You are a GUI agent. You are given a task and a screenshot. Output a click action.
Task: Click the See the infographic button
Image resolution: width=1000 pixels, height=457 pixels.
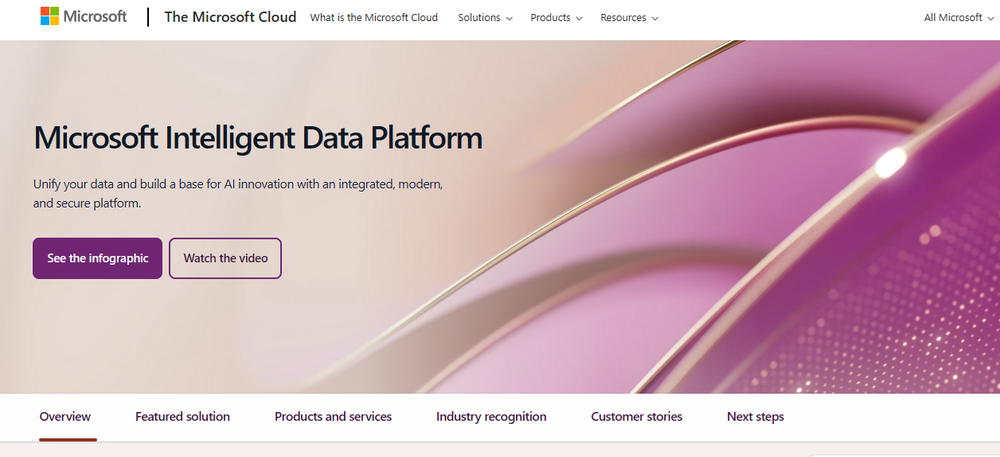pyautogui.click(x=98, y=258)
